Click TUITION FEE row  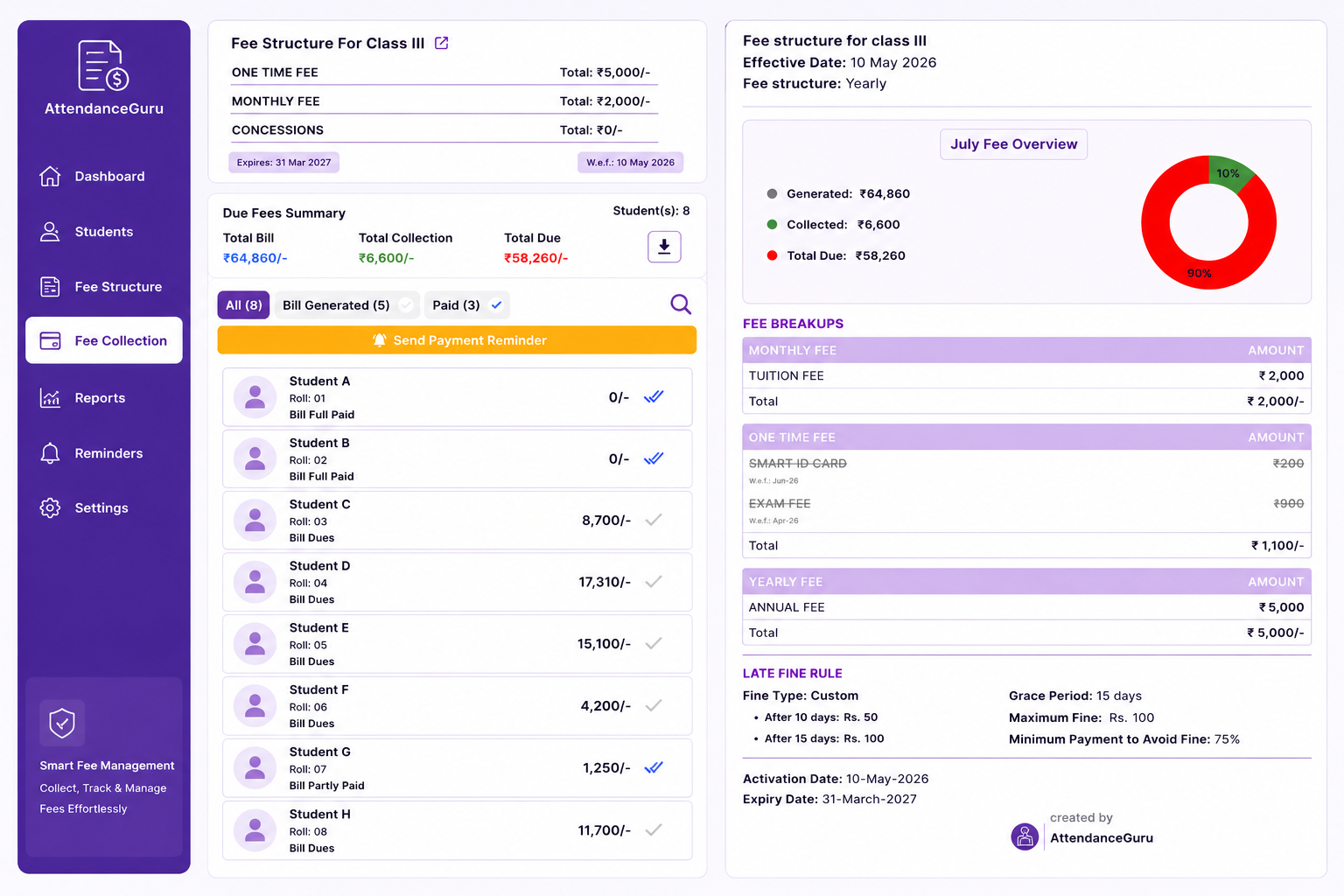tap(1026, 375)
